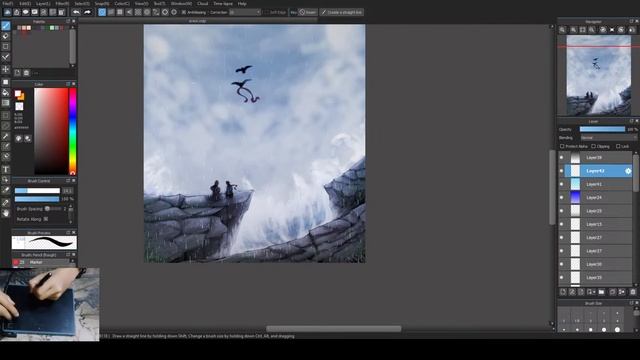Toggle the Soft Edge checkbox

point(266,13)
